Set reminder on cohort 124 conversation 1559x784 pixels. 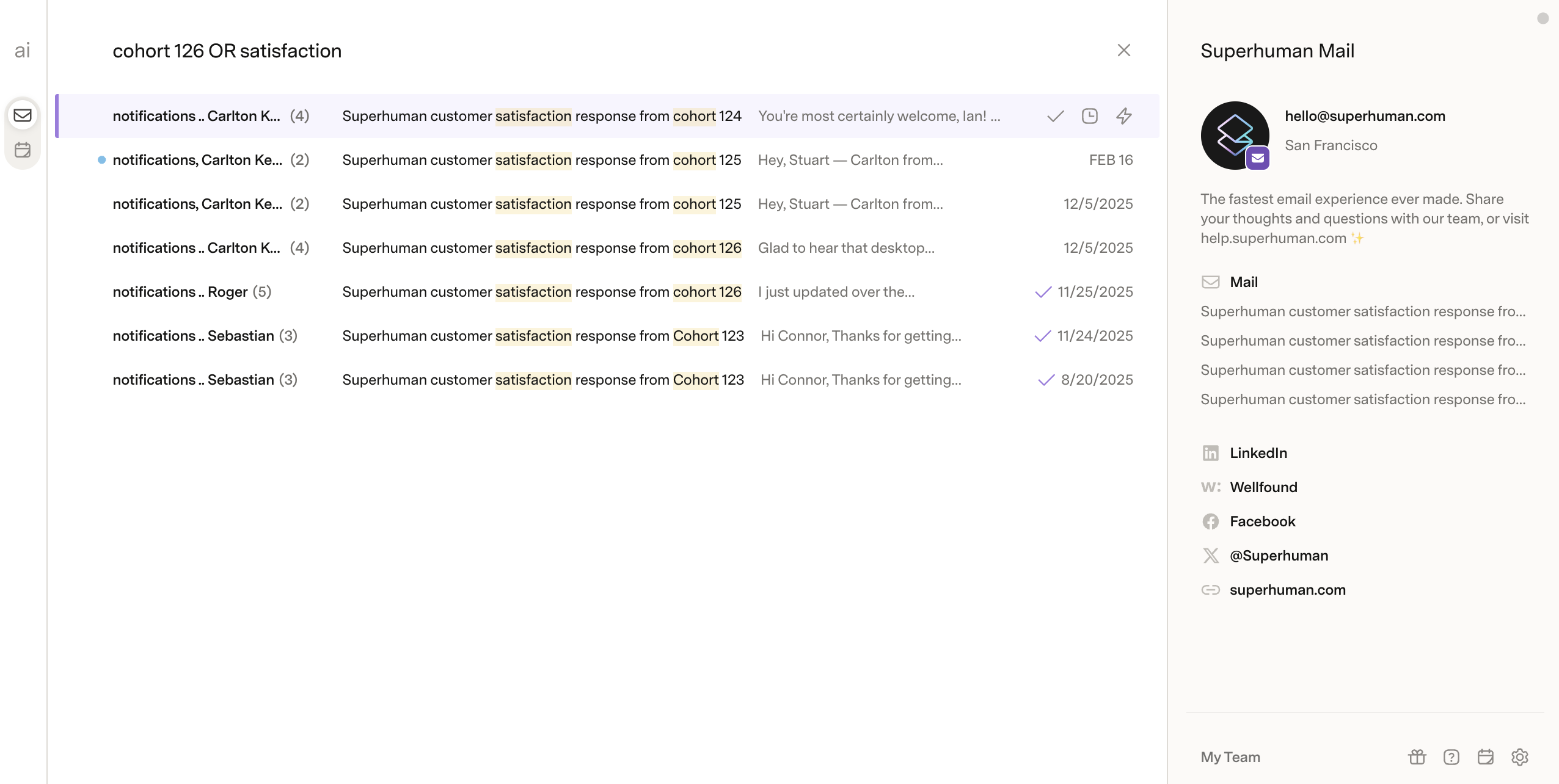pyautogui.click(x=1090, y=116)
